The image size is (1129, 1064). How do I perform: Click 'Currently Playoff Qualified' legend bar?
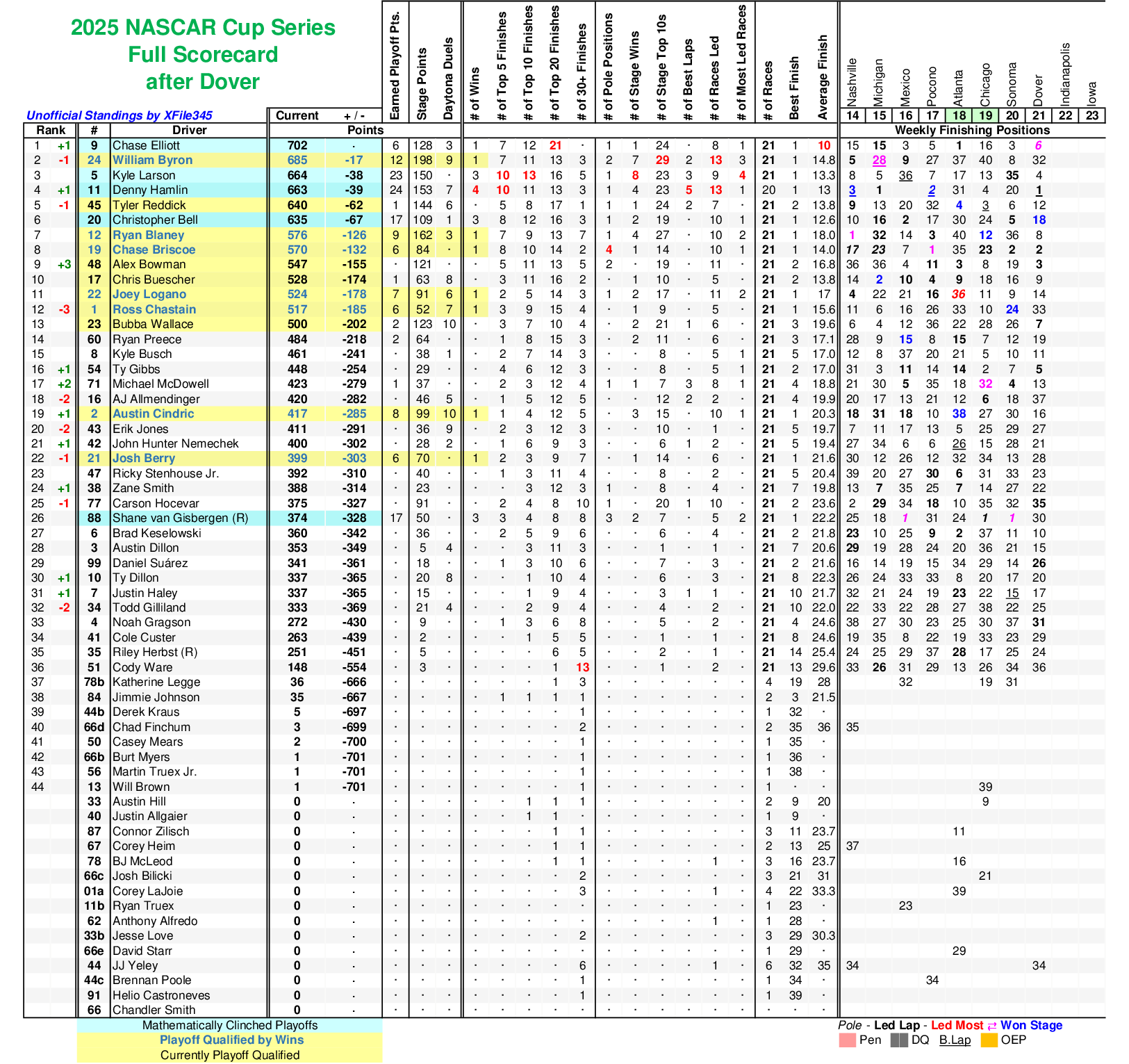[x=229, y=1055]
